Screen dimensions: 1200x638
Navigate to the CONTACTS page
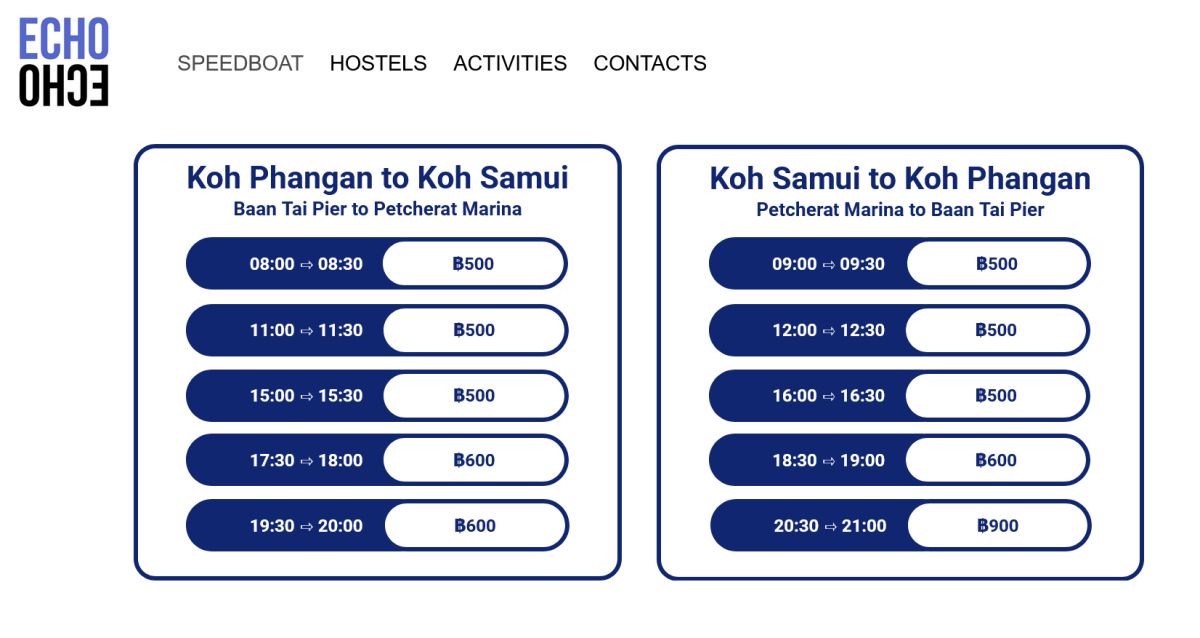coord(650,63)
